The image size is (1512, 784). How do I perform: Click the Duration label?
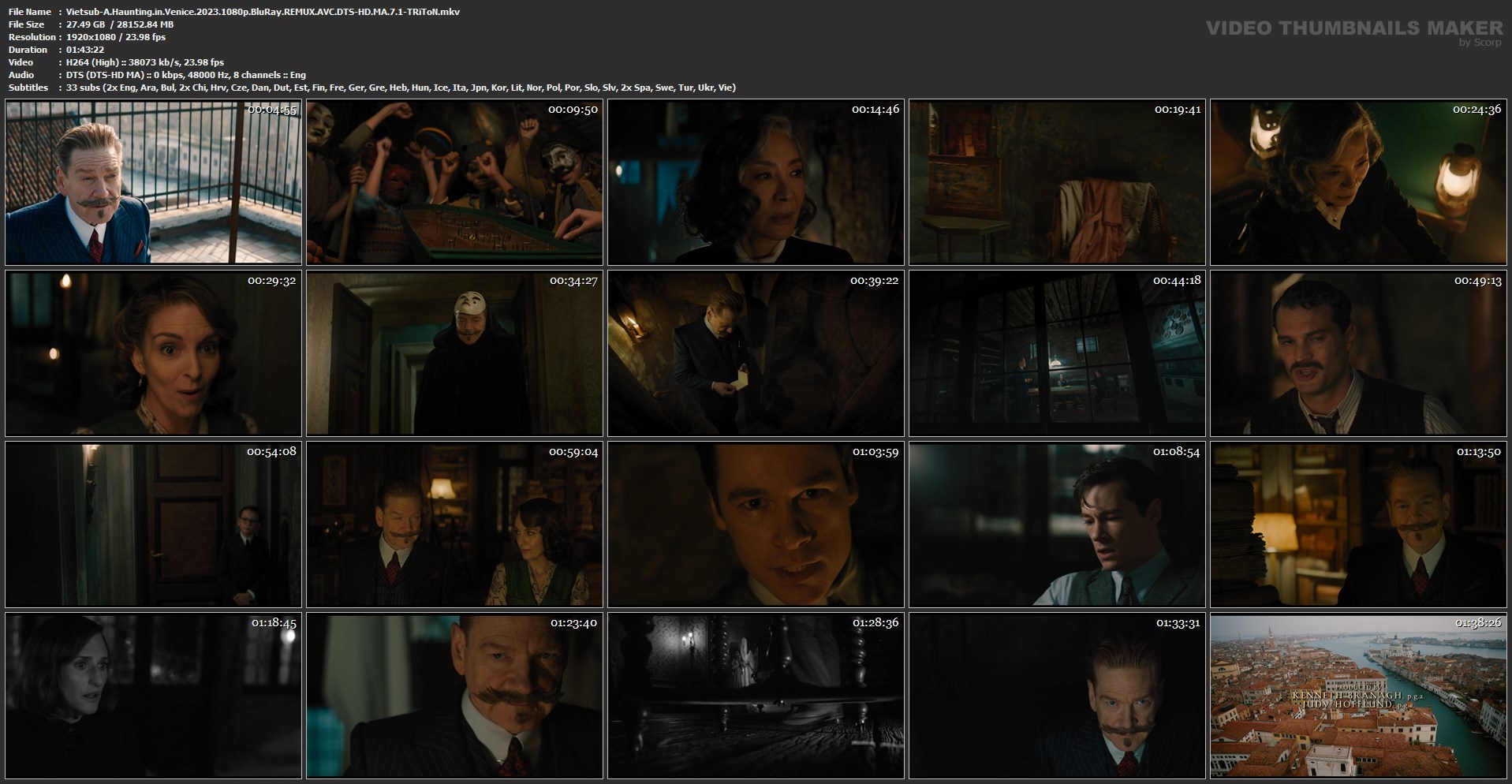click(x=28, y=50)
